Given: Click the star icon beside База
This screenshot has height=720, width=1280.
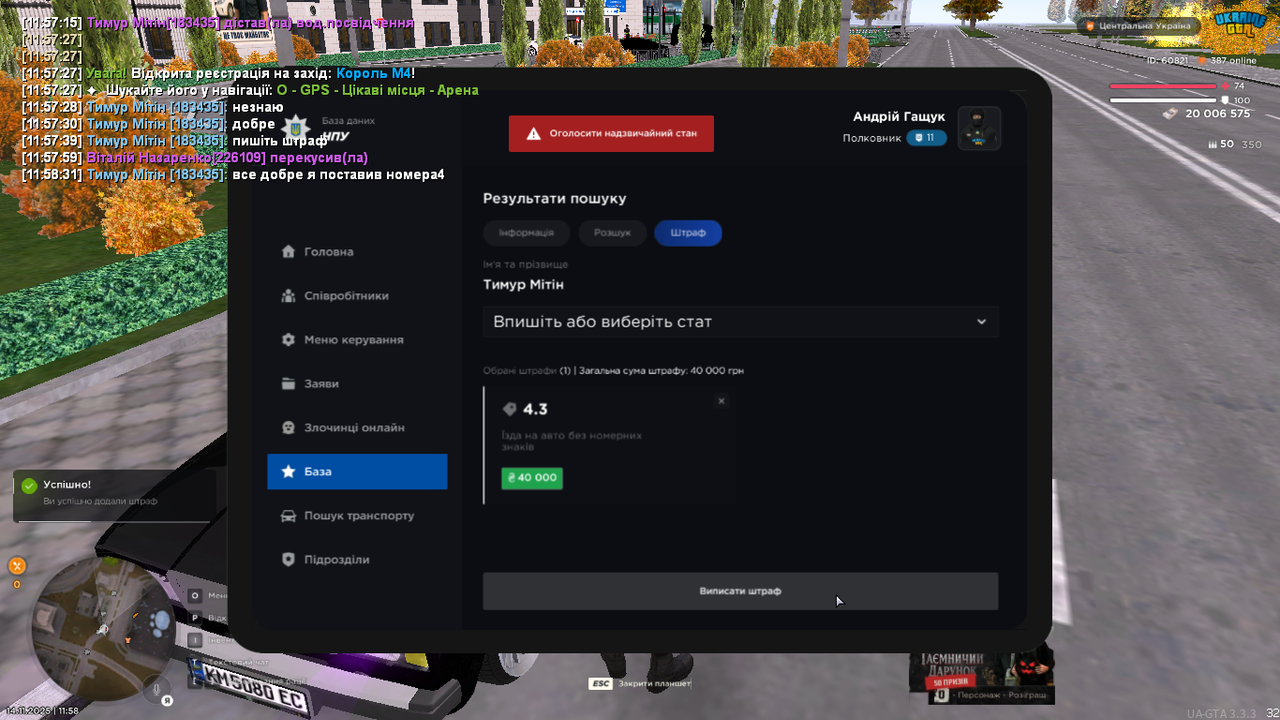Looking at the screenshot, I should (x=288, y=472).
